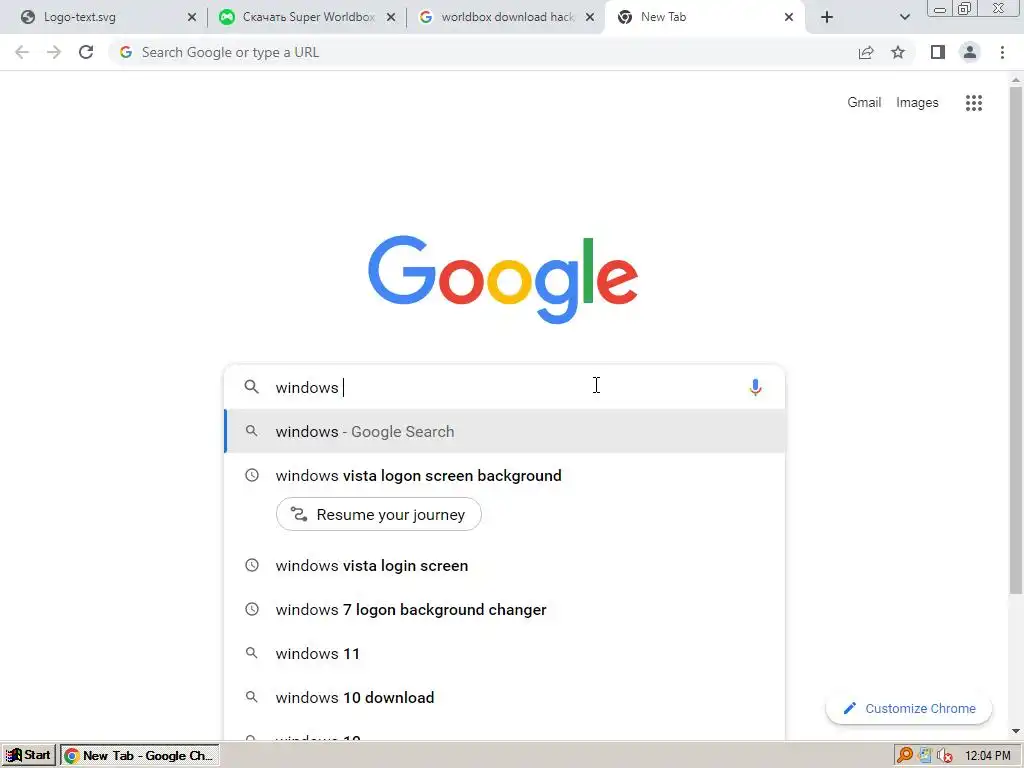1024x768 pixels.
Task: Toggle the side panel icon
Action: 938,52
